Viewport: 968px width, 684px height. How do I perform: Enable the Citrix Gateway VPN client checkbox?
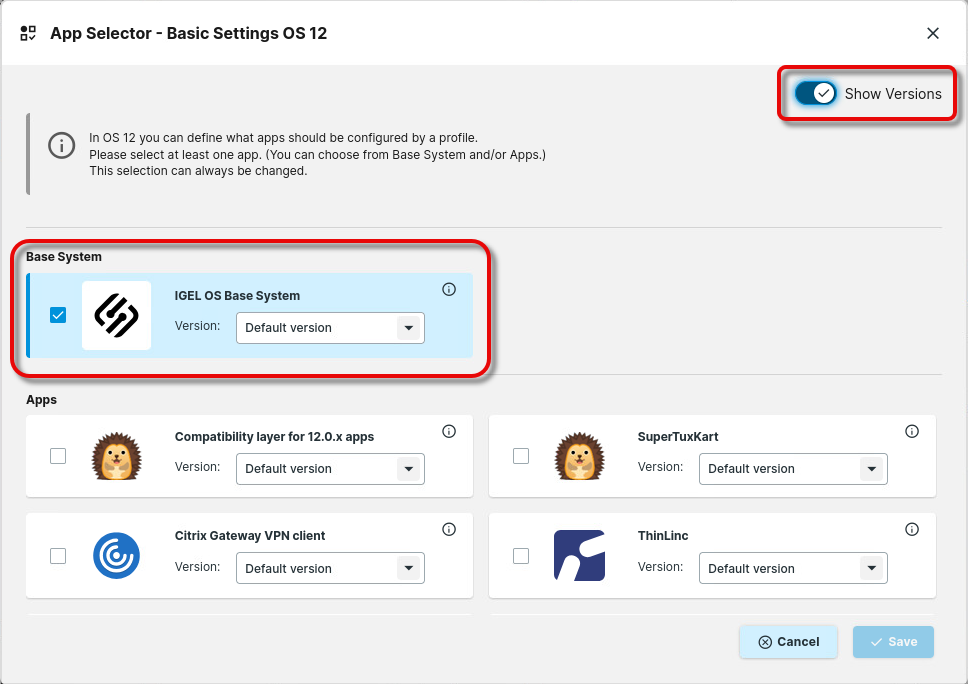(58, 556)
